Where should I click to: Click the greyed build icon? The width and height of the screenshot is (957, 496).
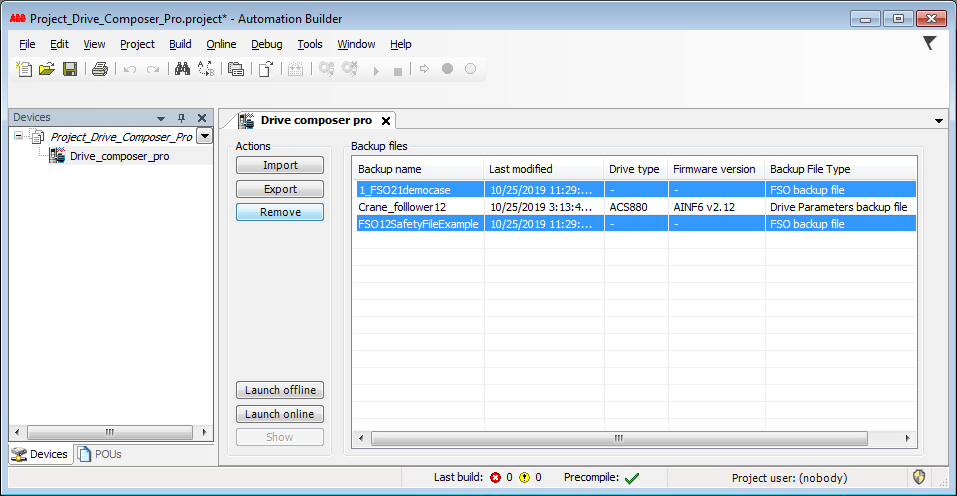pyautogui.click(x=295, y=69)
